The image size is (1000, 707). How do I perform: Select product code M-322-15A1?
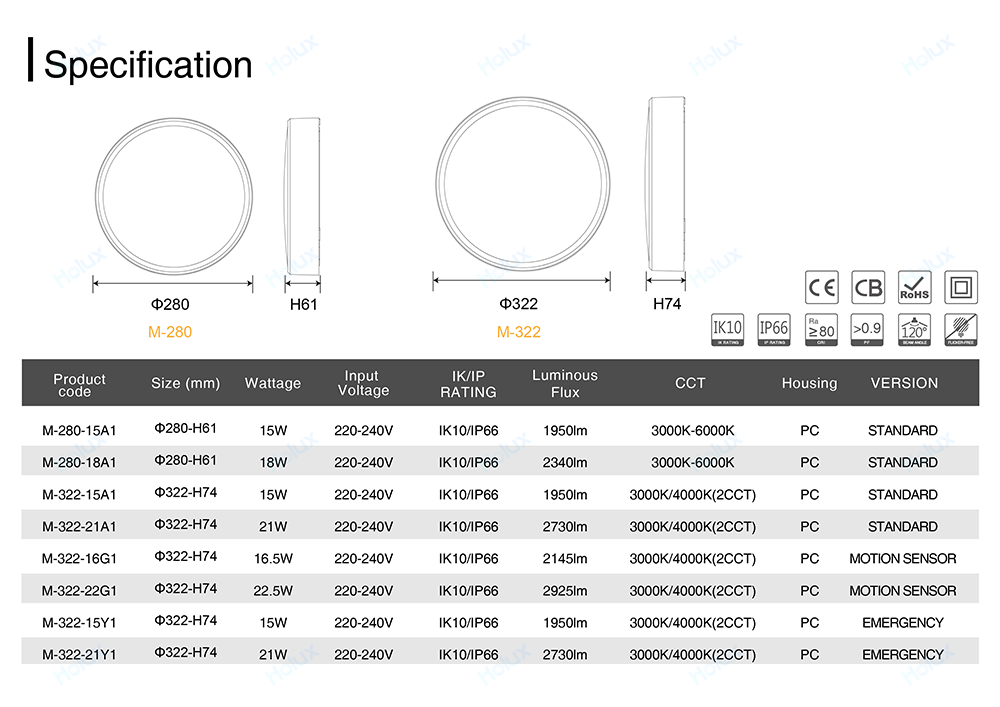79,495
